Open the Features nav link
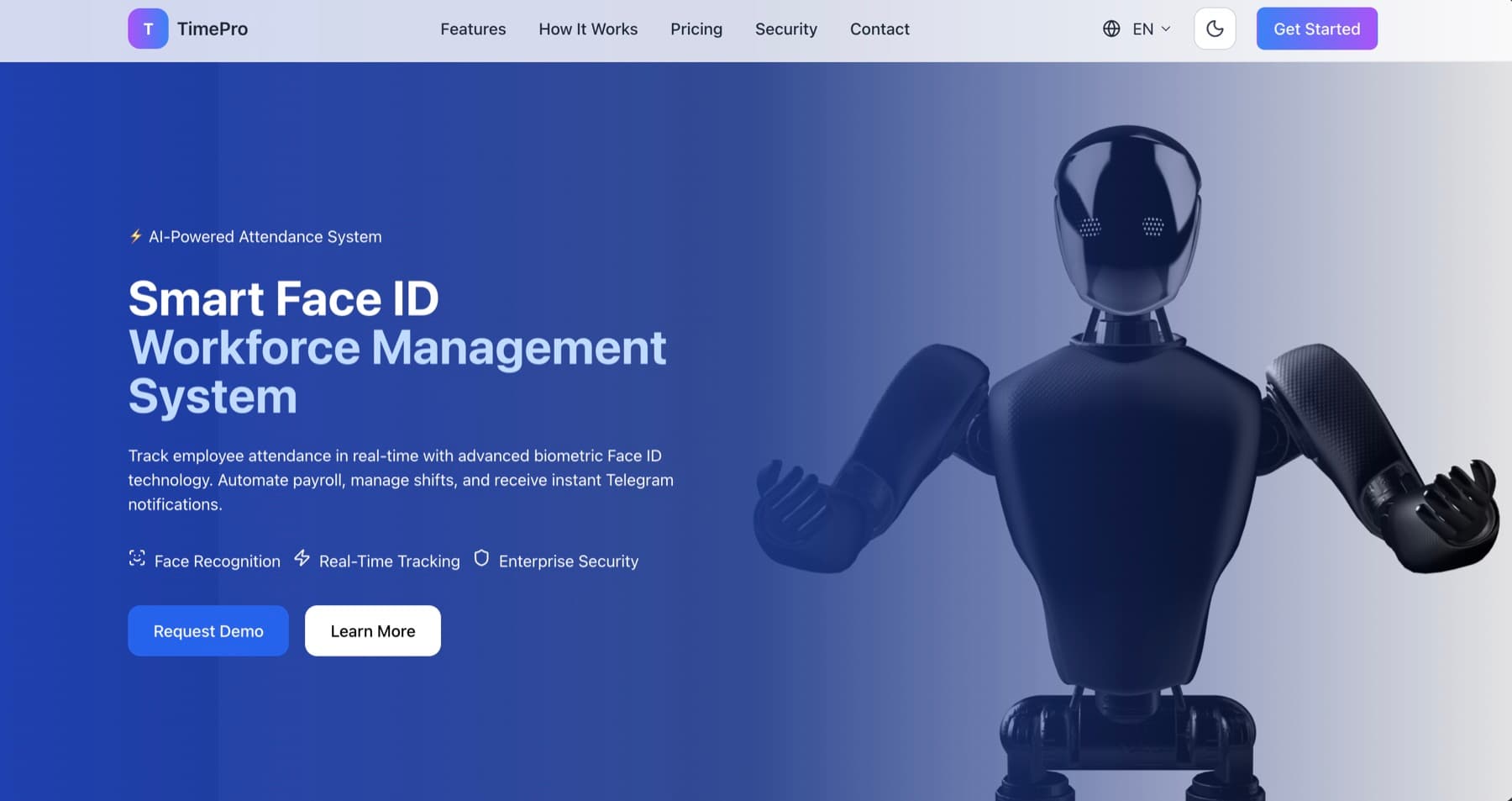Viewport: 1512px width, 801px height. 473,29
